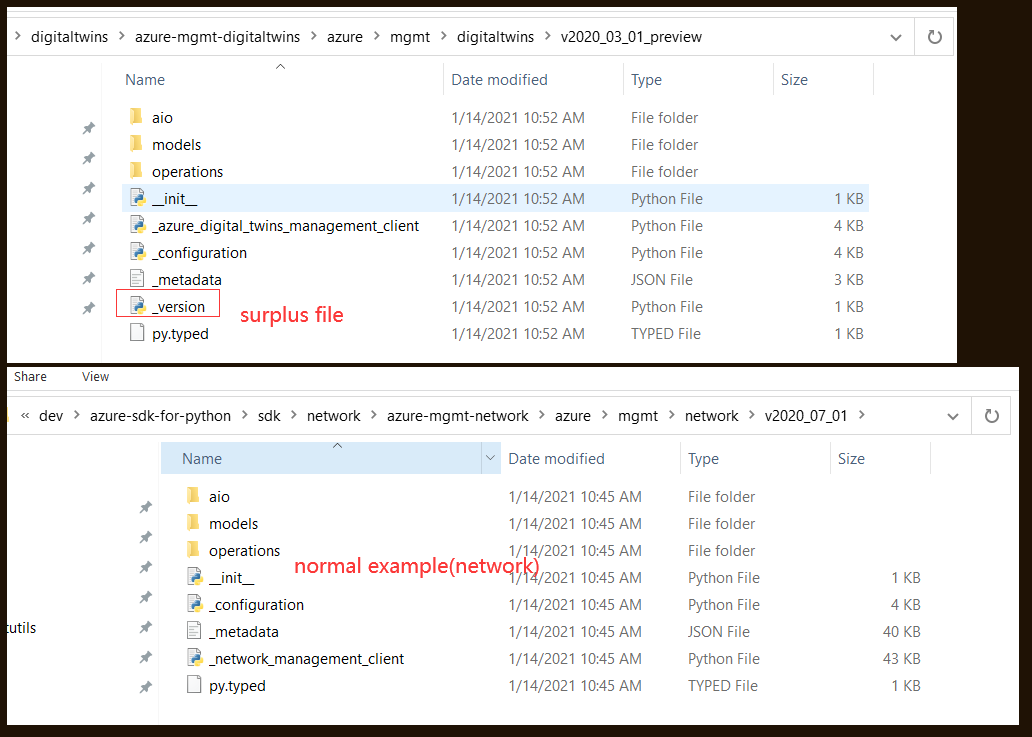Sort by Size column in network window

[851, 459]
